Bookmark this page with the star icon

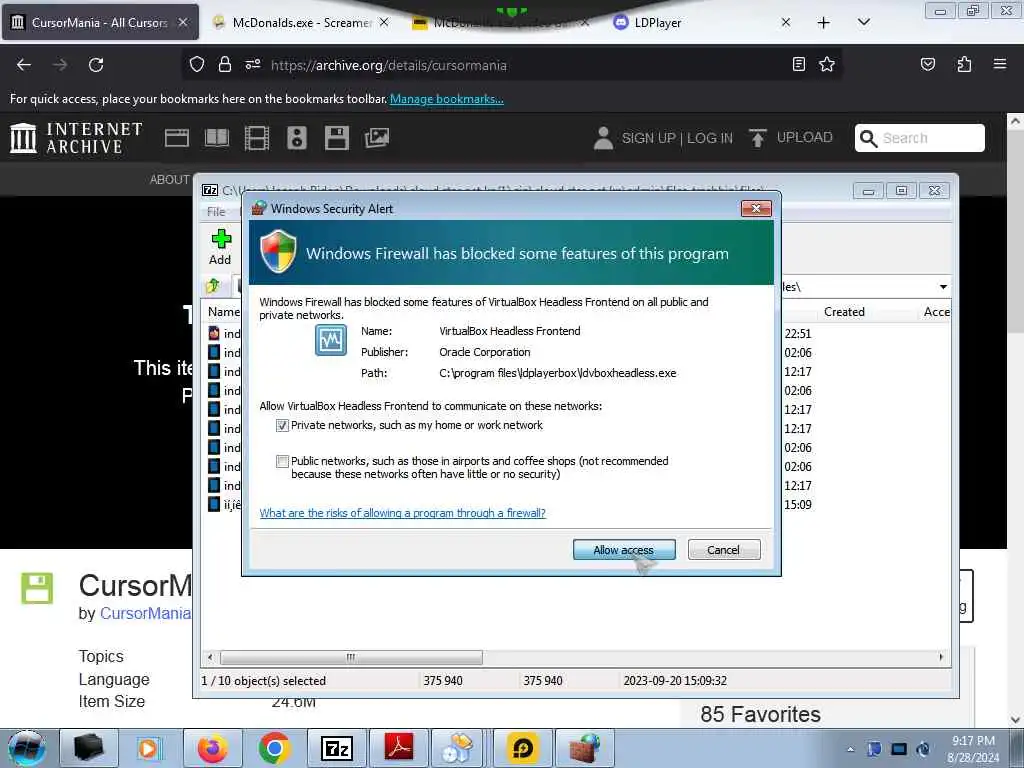[827, 64]
